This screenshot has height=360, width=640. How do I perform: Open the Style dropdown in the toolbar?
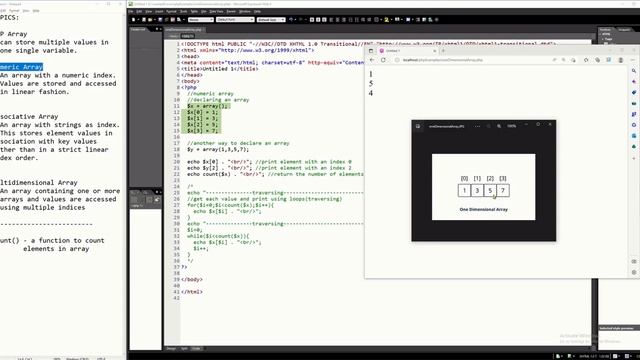pyautogui.click(x=201, y=20)
